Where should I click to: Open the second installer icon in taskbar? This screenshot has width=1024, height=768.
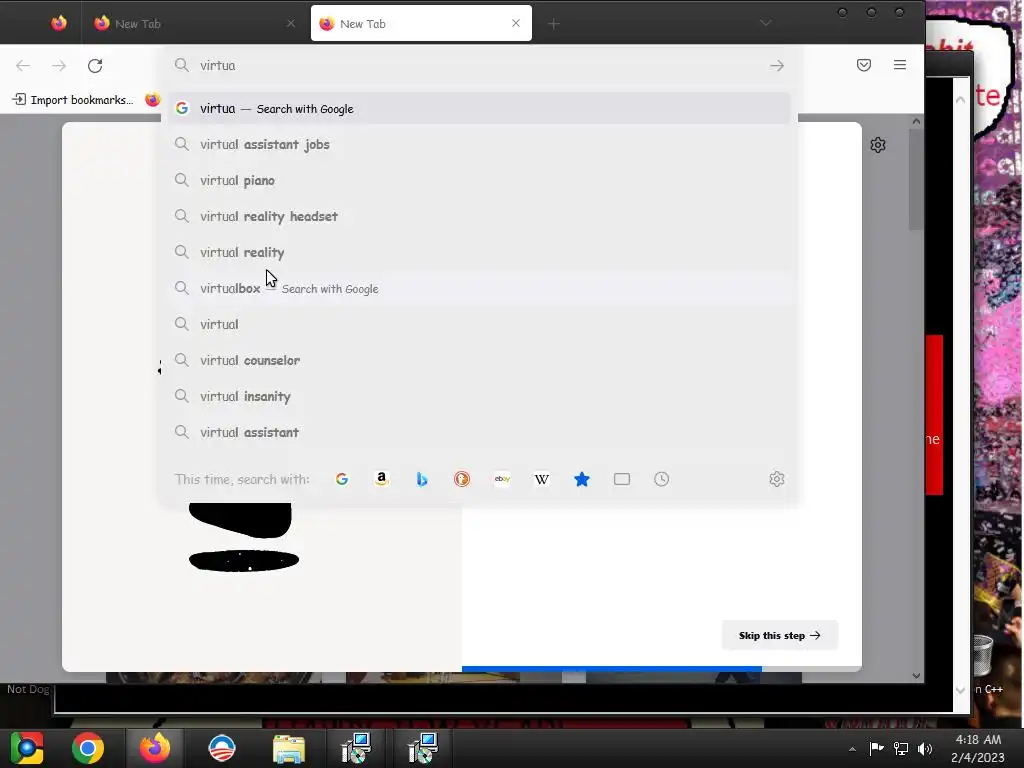423,748
